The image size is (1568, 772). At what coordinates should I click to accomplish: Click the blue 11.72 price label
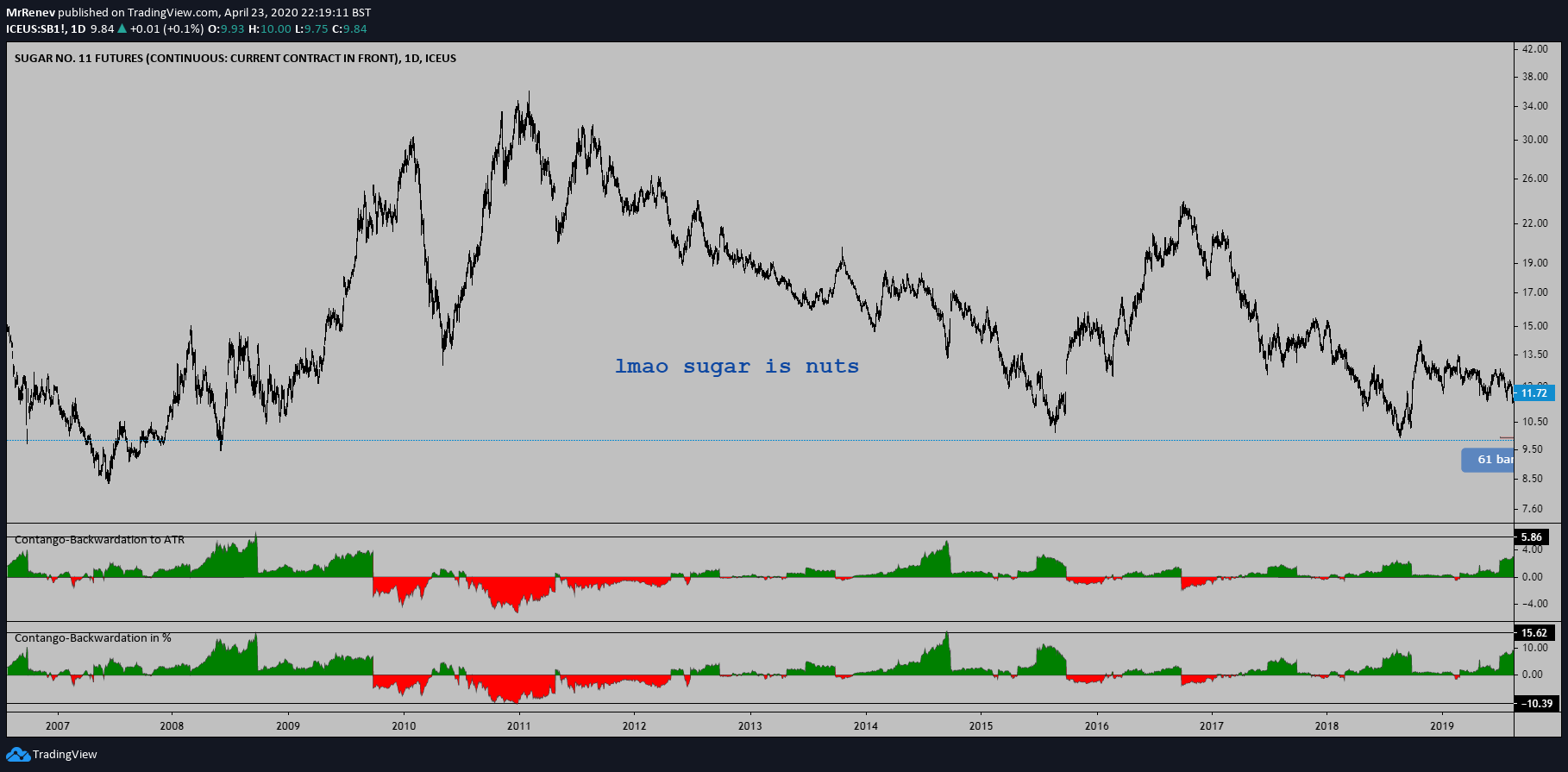tap(1534, 393)
